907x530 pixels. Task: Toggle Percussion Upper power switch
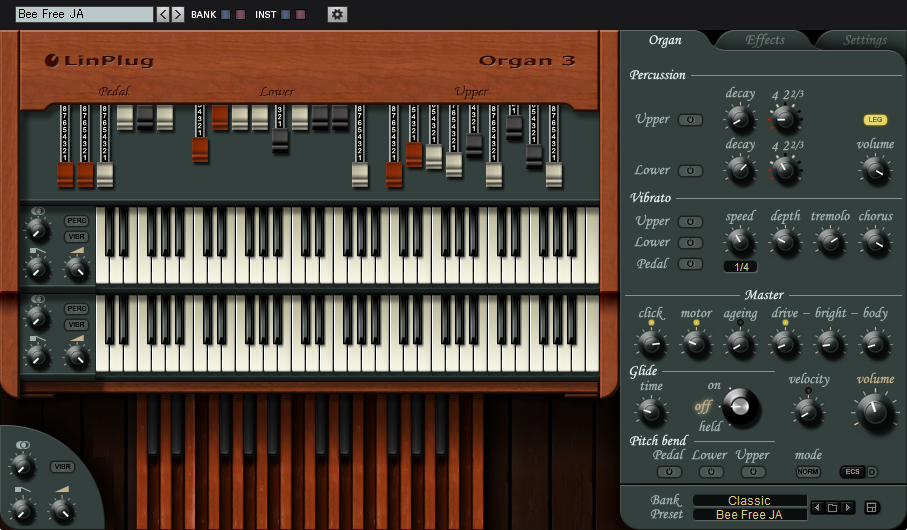click(690, 120)
